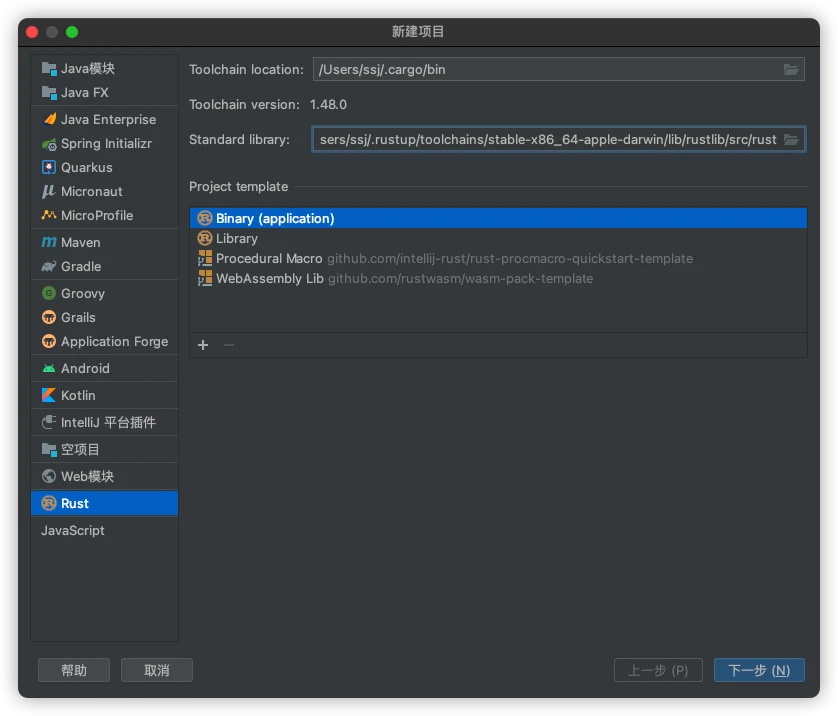Select the Quarkus icon
The image size is (838, 716).
point(49,168)
